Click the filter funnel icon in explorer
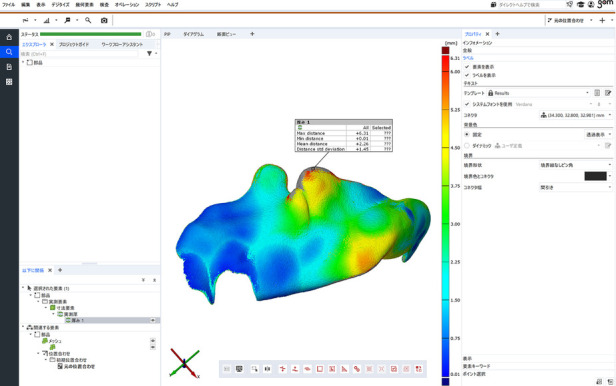The height and width of the screenshot is (386, 616). 149,53
